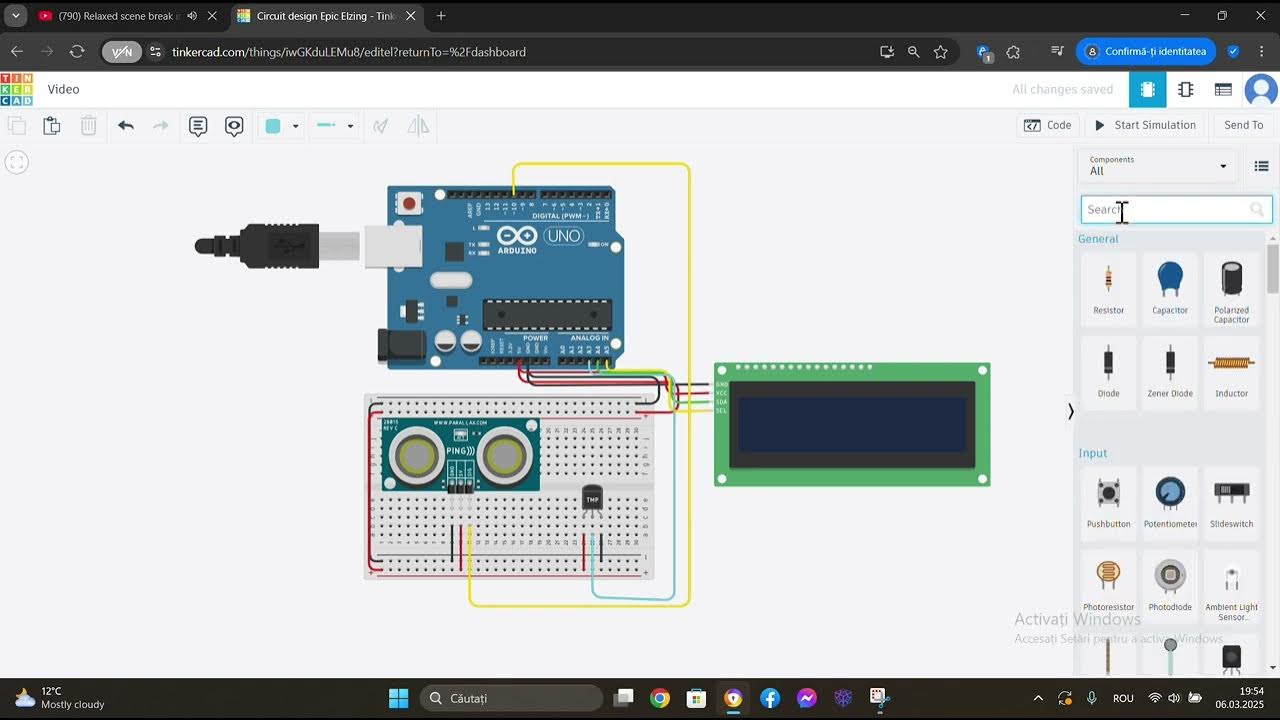
Task: Click the Paste toolbar icon
Action: click(52, 126)
